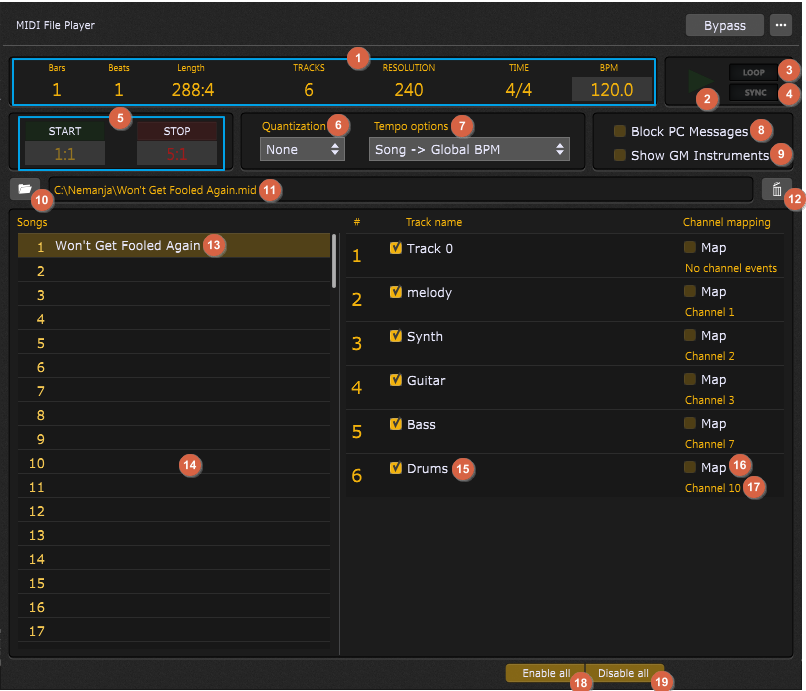
Task: Select empty song slot 5
Action: coord(174,343)
